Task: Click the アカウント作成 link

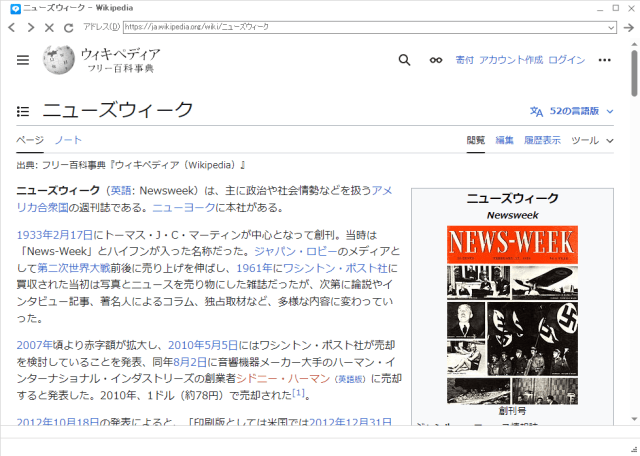Action: click(x=511, y=60)
